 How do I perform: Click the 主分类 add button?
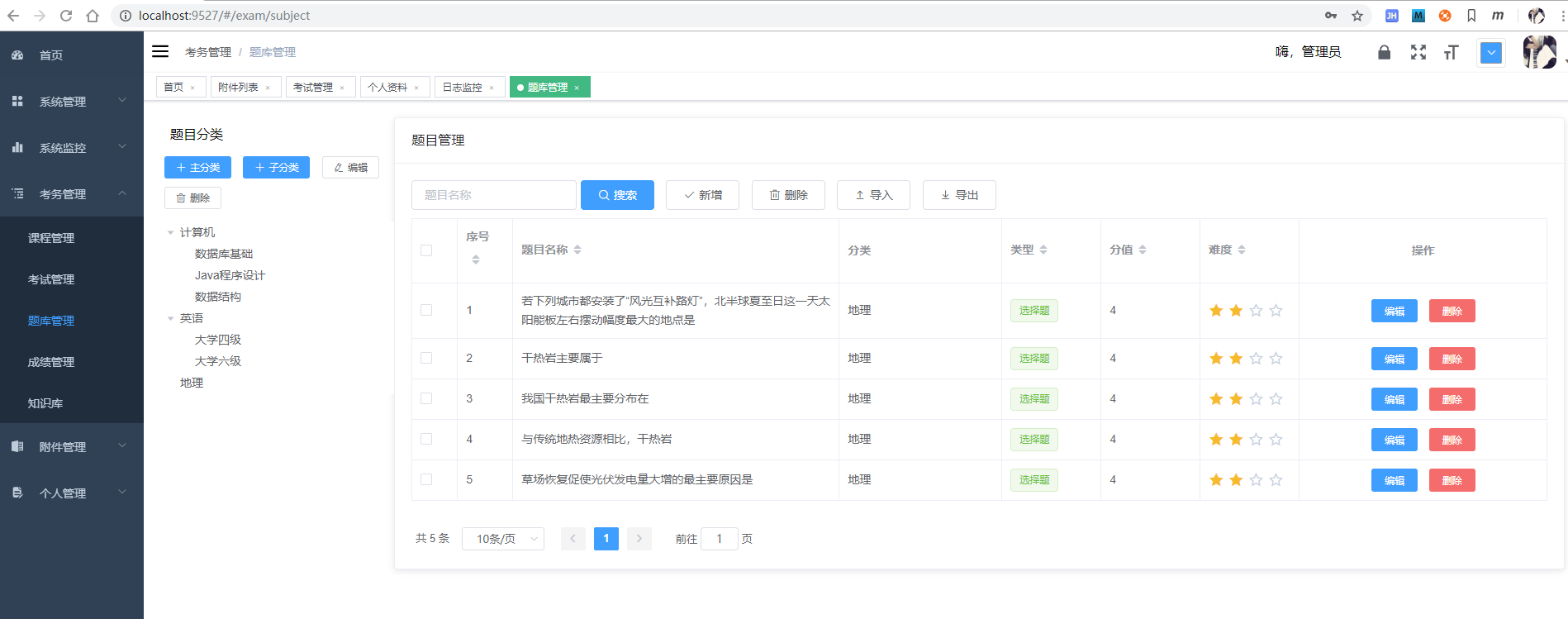[197, 167]
